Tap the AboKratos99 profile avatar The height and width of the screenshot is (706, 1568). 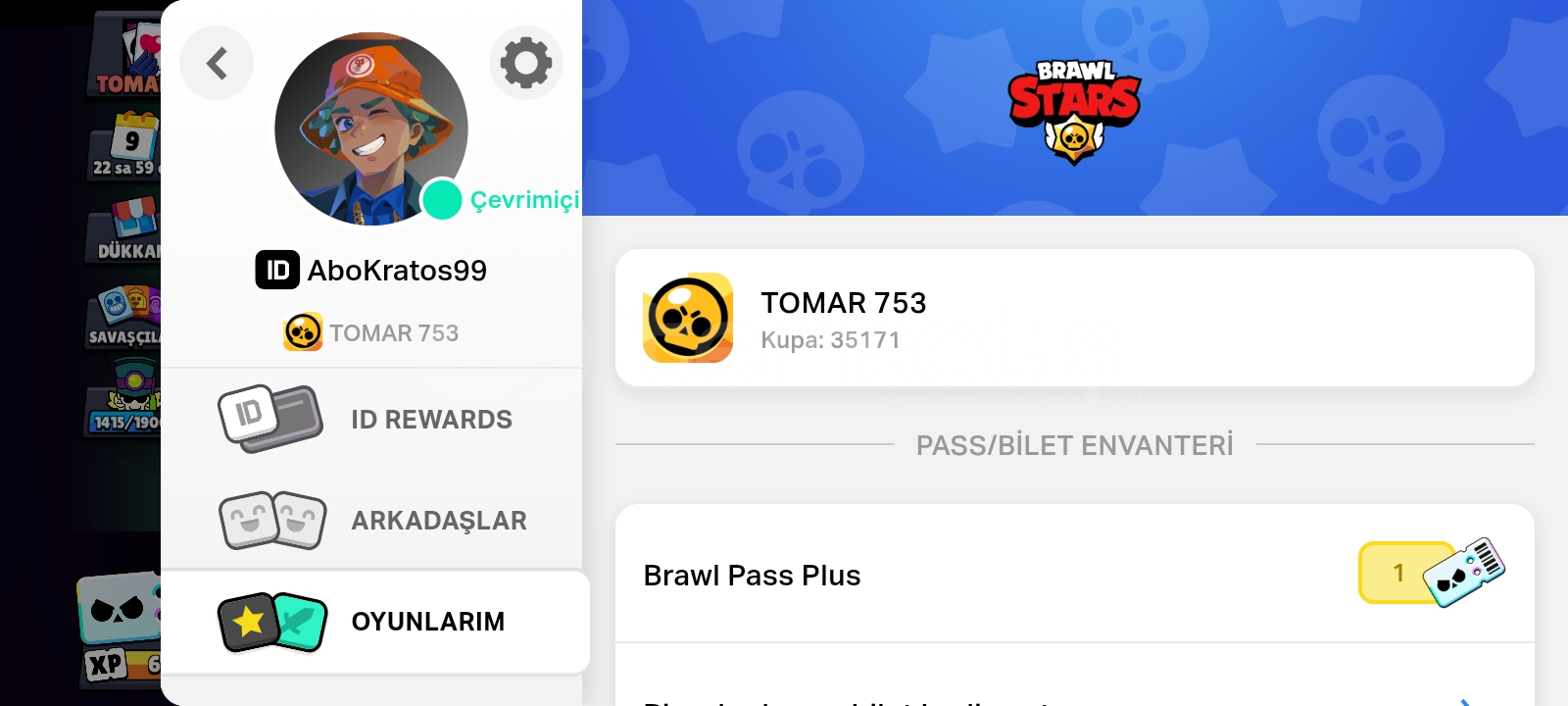coord(371,128)
